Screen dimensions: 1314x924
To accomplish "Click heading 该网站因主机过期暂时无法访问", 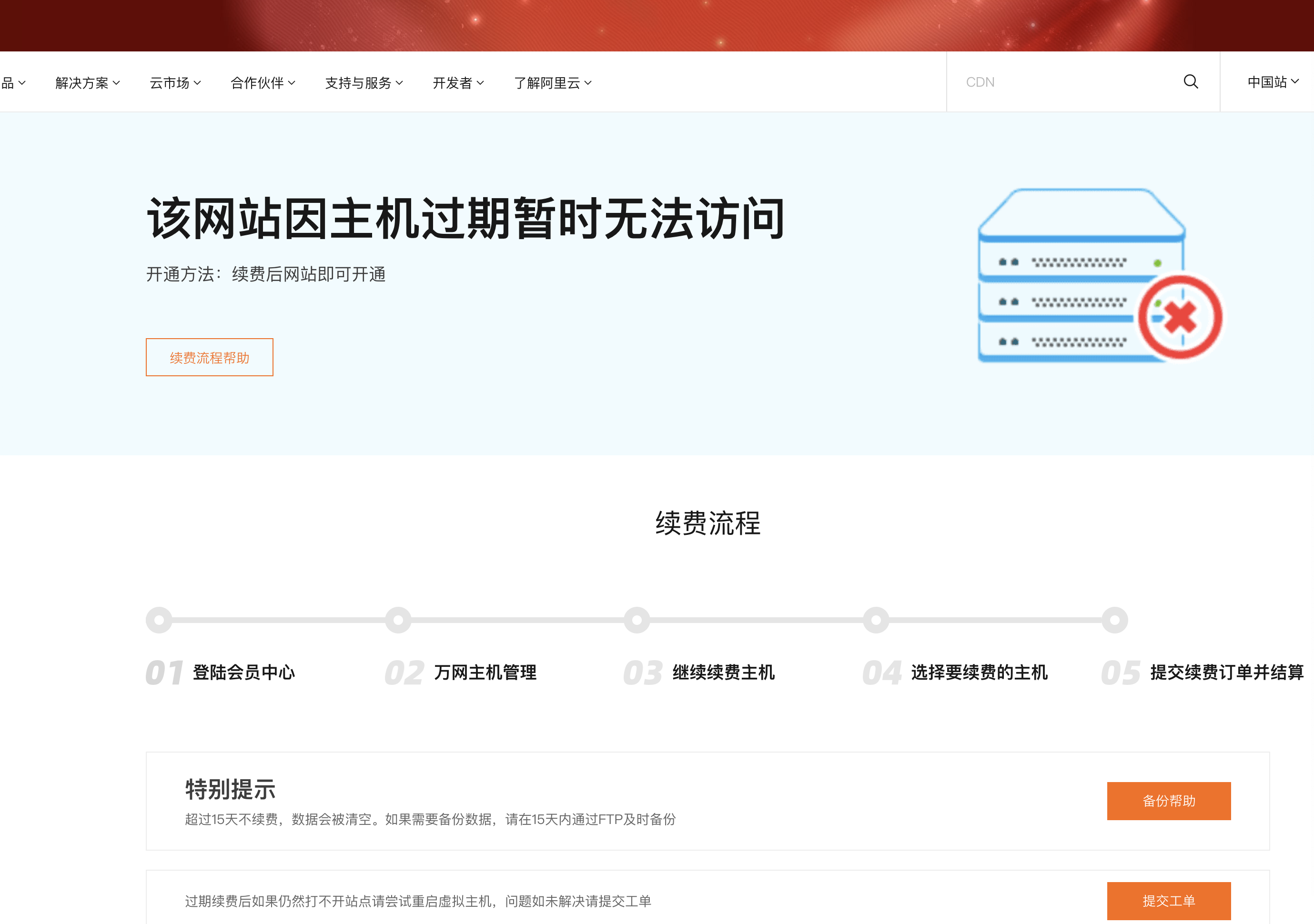I will pos(466,219).
